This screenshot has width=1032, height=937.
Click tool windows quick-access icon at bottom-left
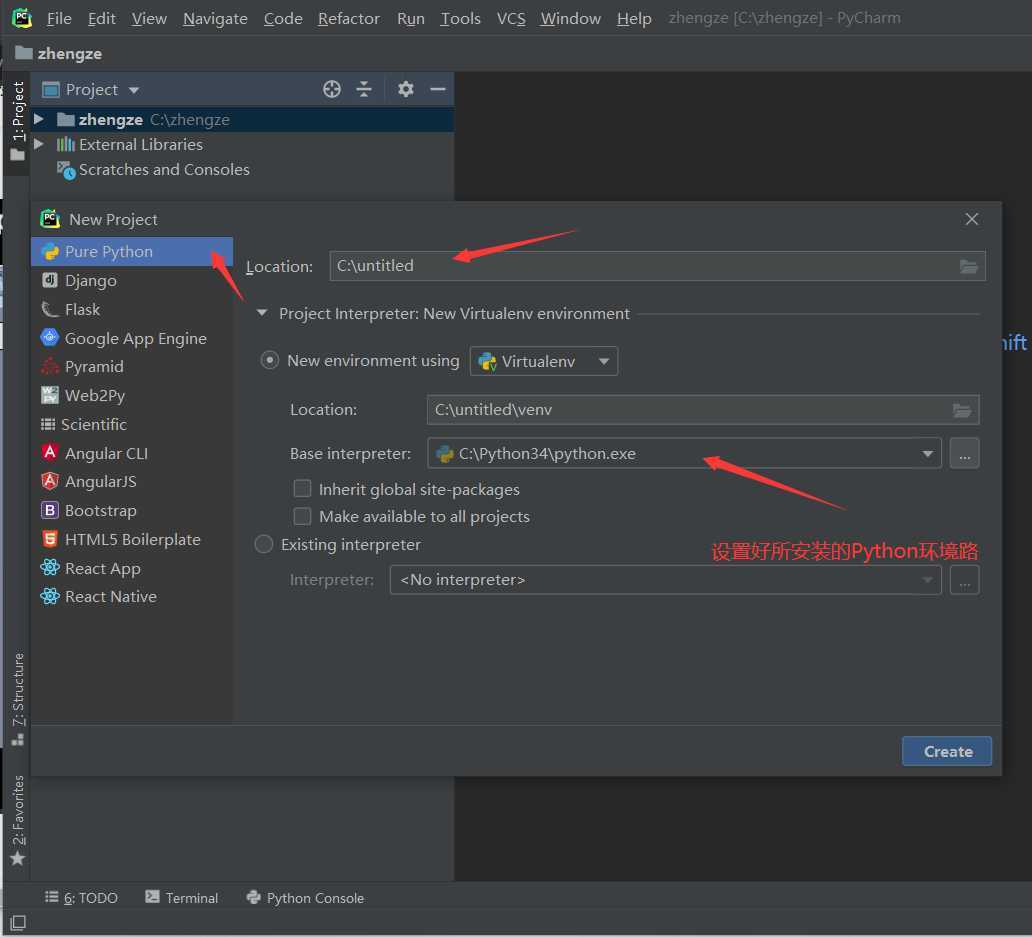point(18,923)
